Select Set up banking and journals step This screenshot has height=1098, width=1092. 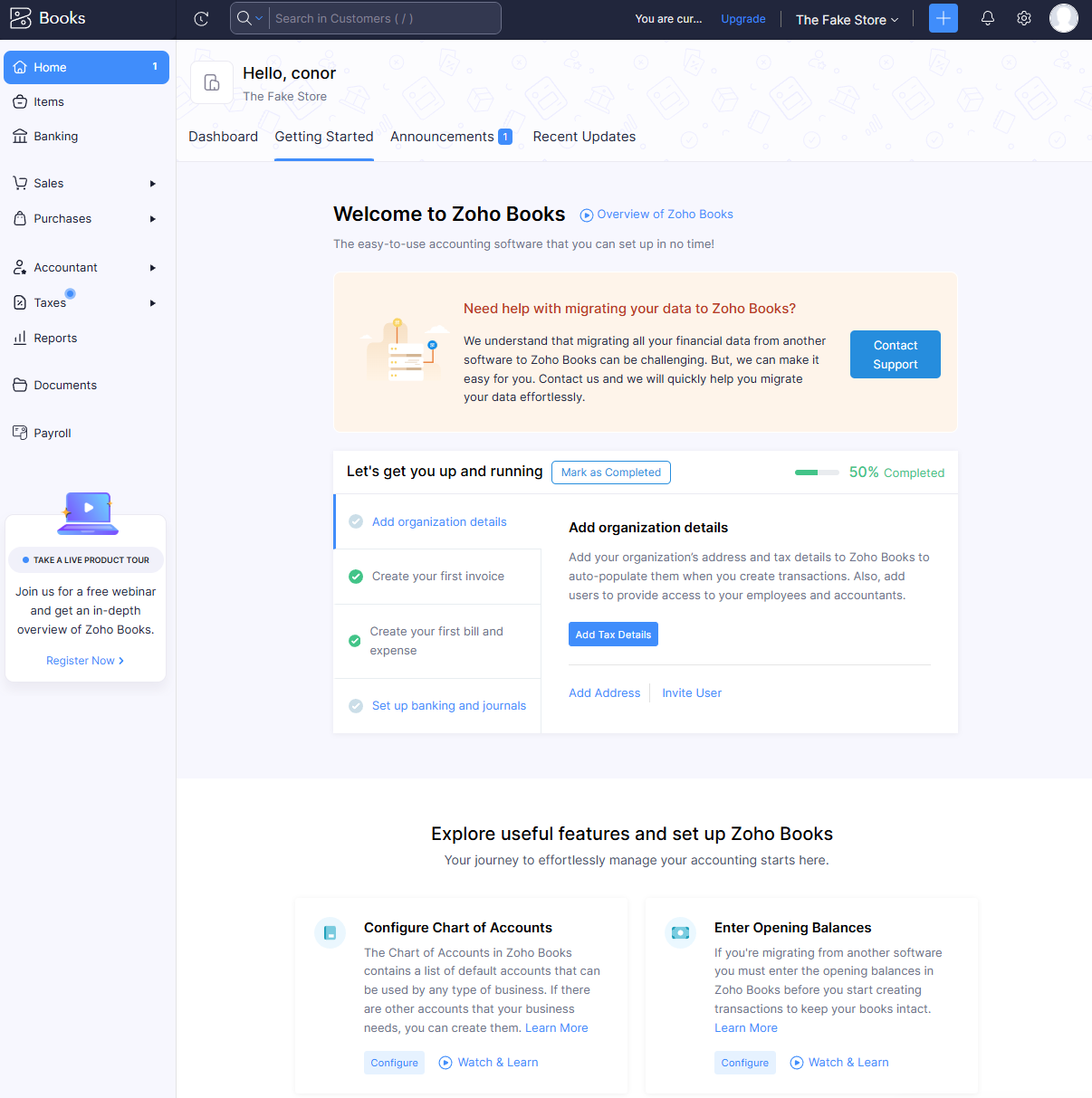[437, 705]
